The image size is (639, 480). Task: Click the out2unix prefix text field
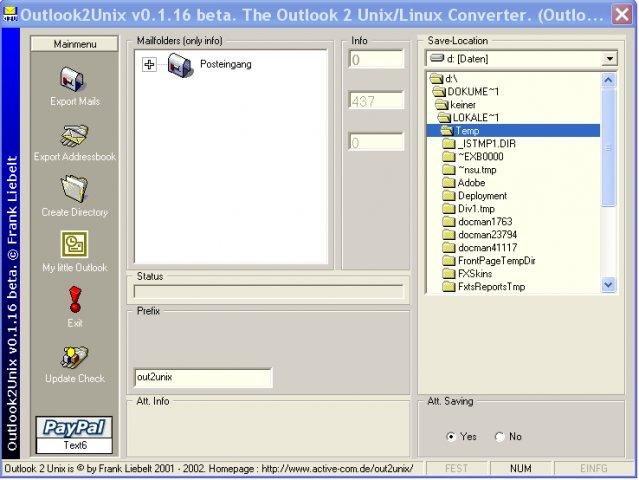click(x=203, y=377)
